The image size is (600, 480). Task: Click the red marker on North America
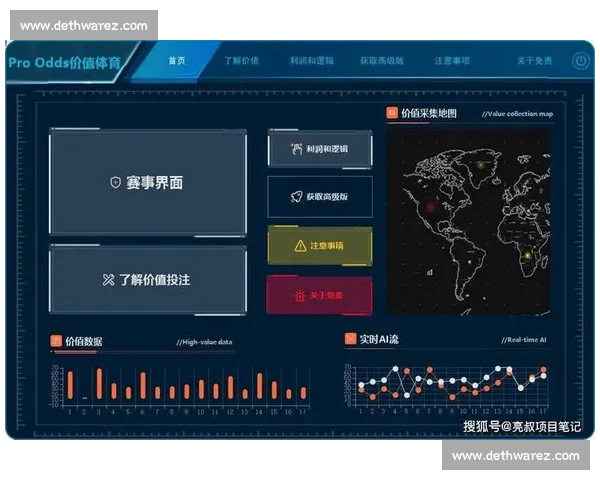tap(431, 207)
